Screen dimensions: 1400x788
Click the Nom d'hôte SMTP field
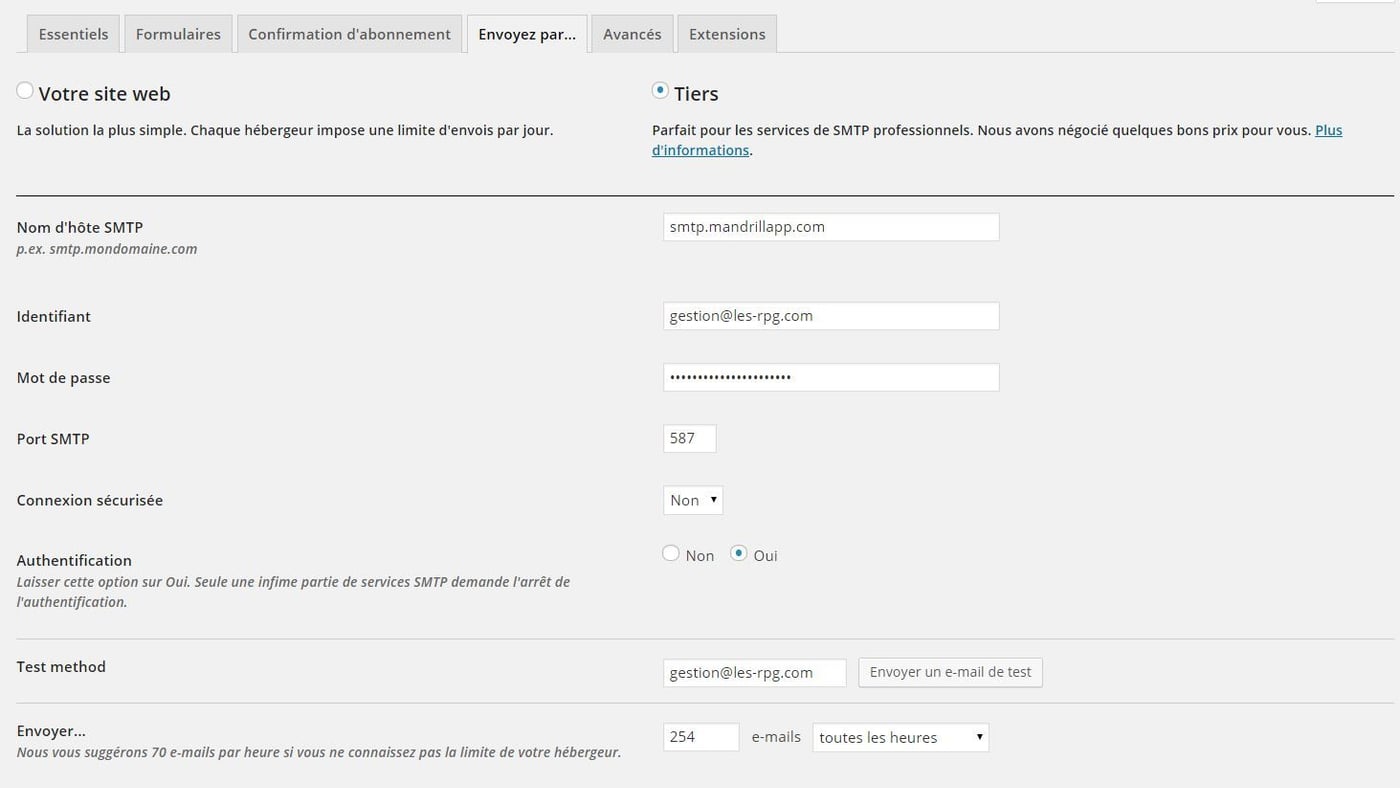tap(830, 226)
